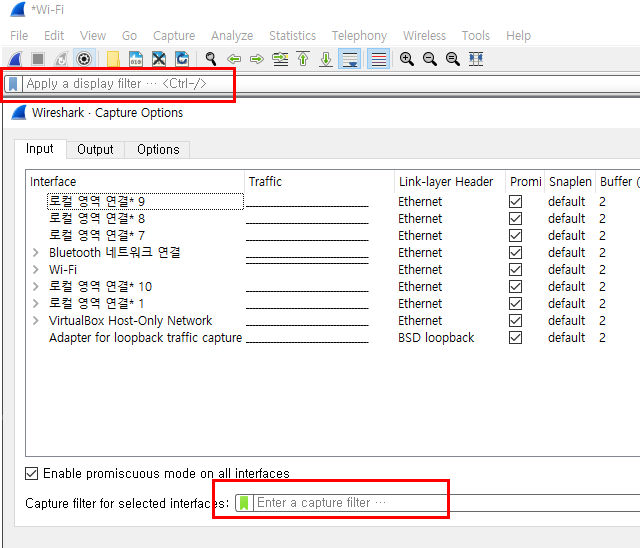Screen dimensions: 640x548
Task: Click Snaplen column header
Action: [570, 182]
